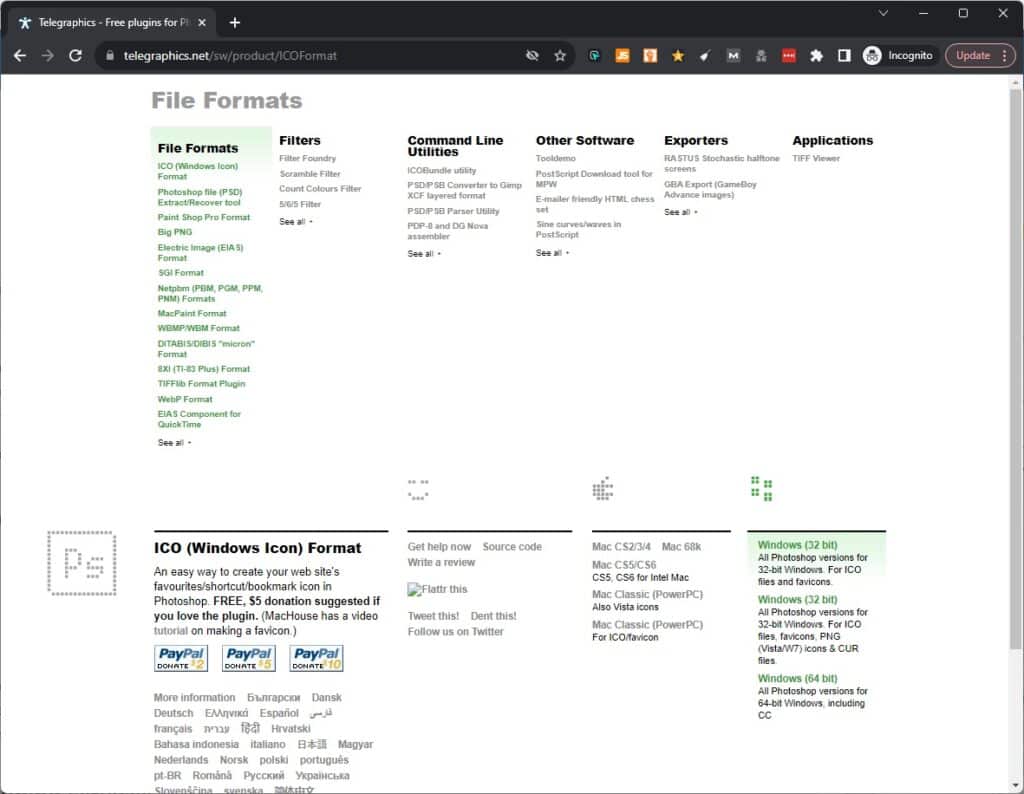Reload the Telegraphics page
The width and height of the screenshot is (1024, 794).
click(75, 56)
